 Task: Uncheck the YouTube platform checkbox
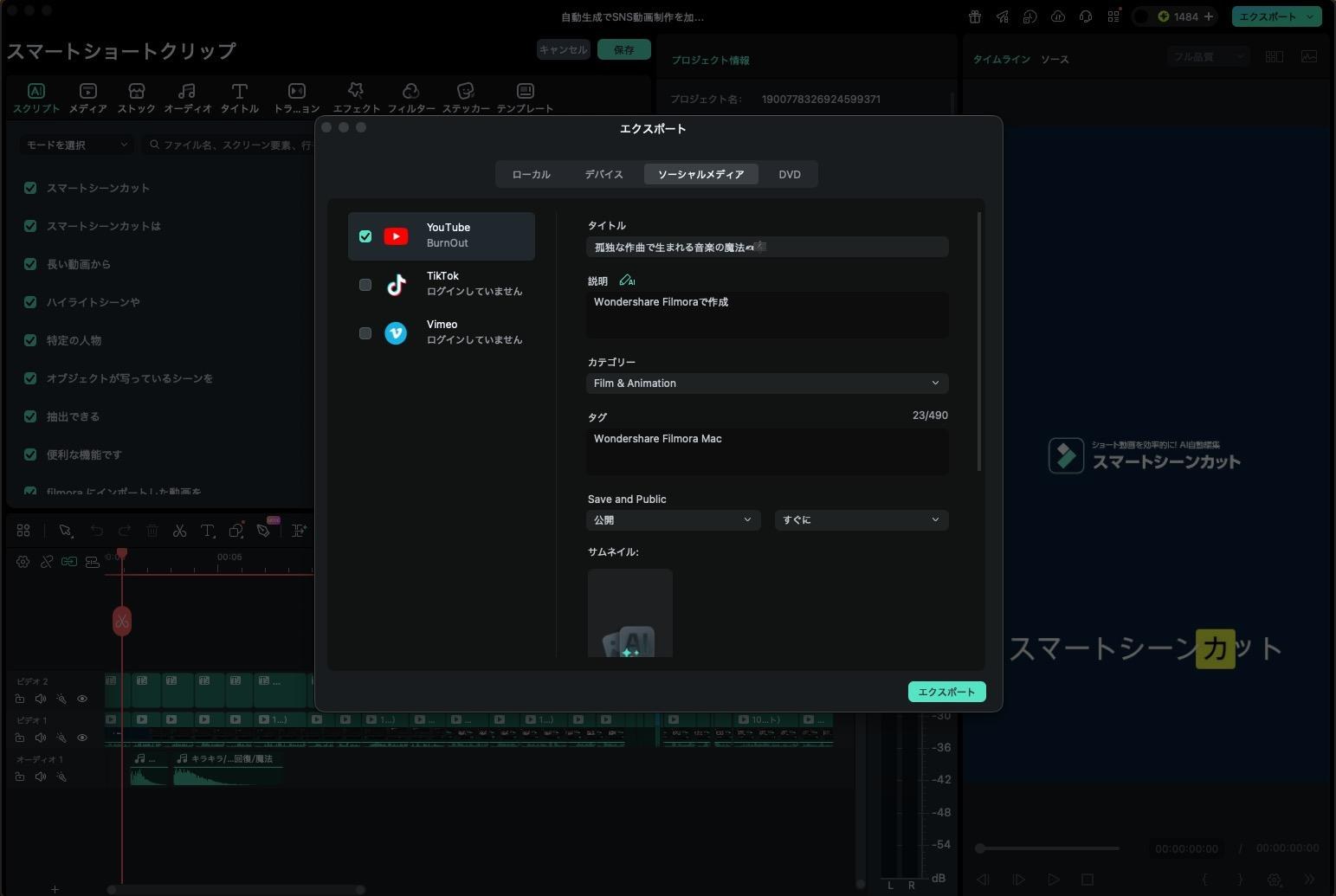click(365, 236)
